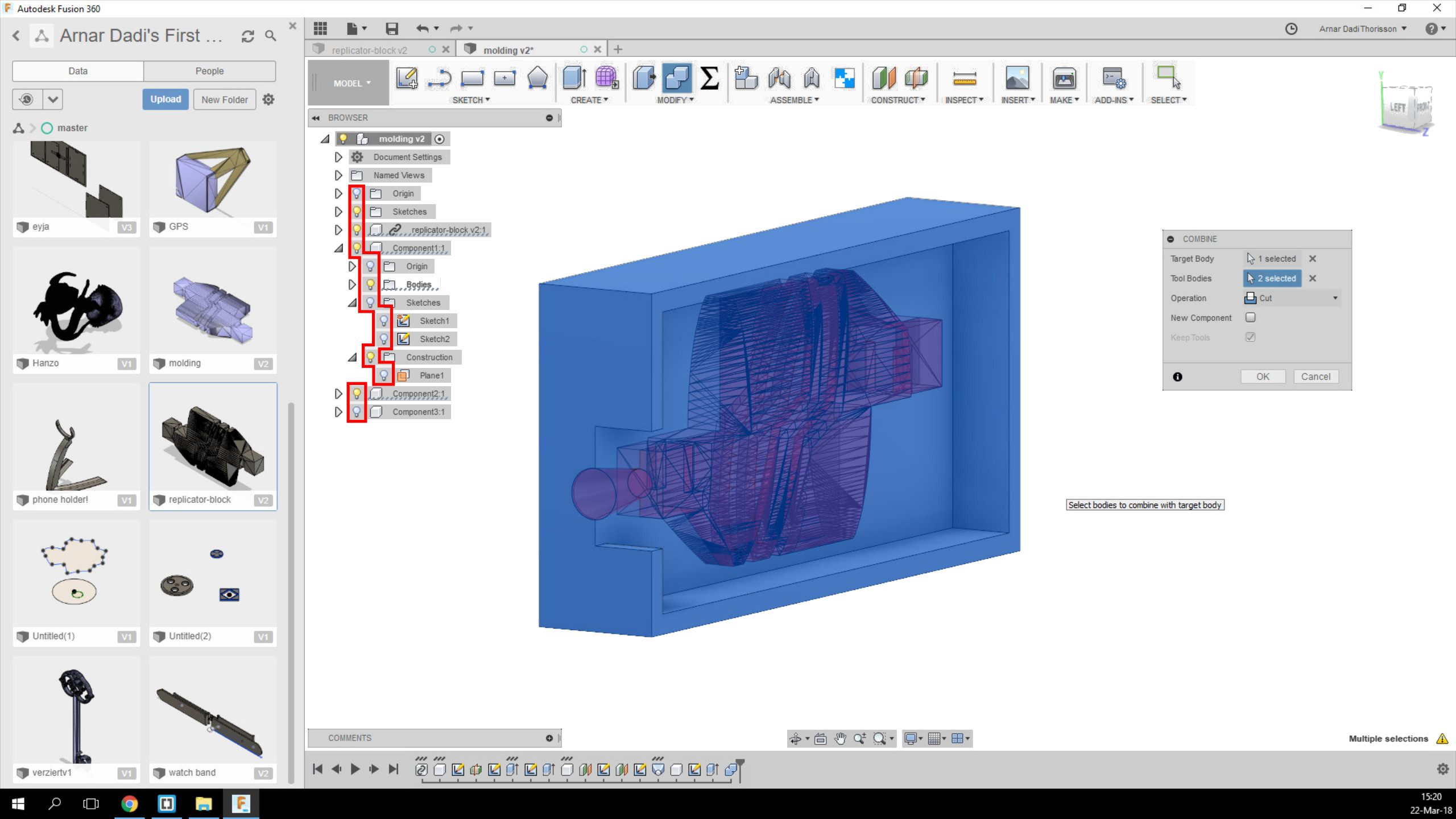The height and width of the screenshot is (819, 1456).
Task: Open the Operation Cut dropdown
Action: pos(1291,298)
